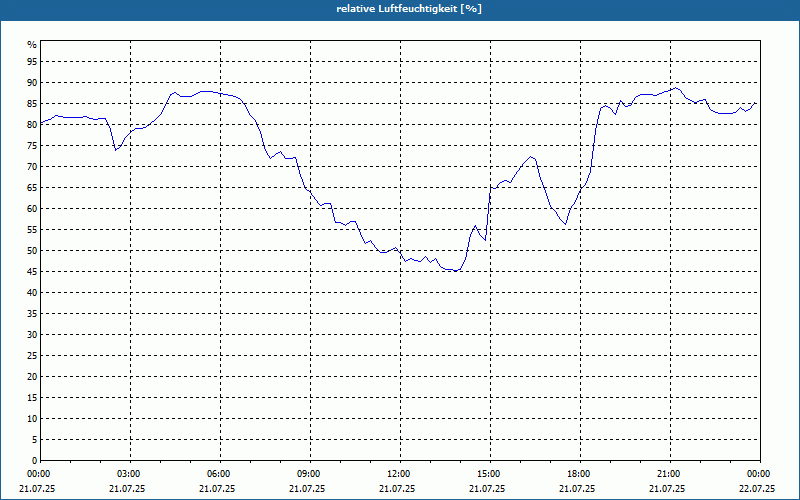This screenshot has height=500, width=800.
Task: Click the humidity curve peak near 21:00
Action: [x=676, y=88]
